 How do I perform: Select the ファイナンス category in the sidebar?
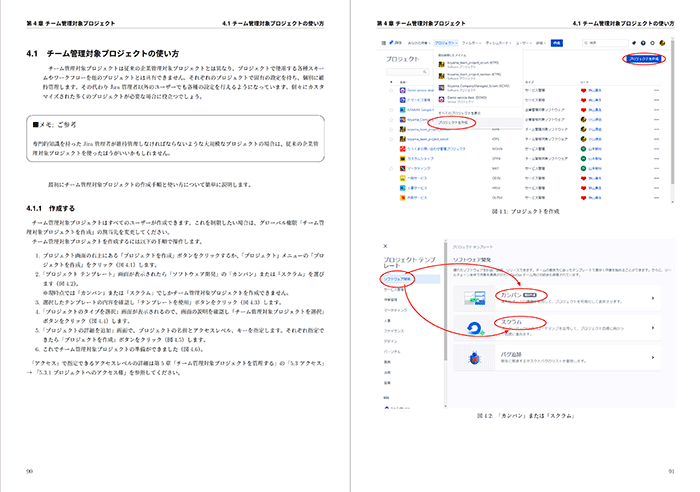[394, 331]
